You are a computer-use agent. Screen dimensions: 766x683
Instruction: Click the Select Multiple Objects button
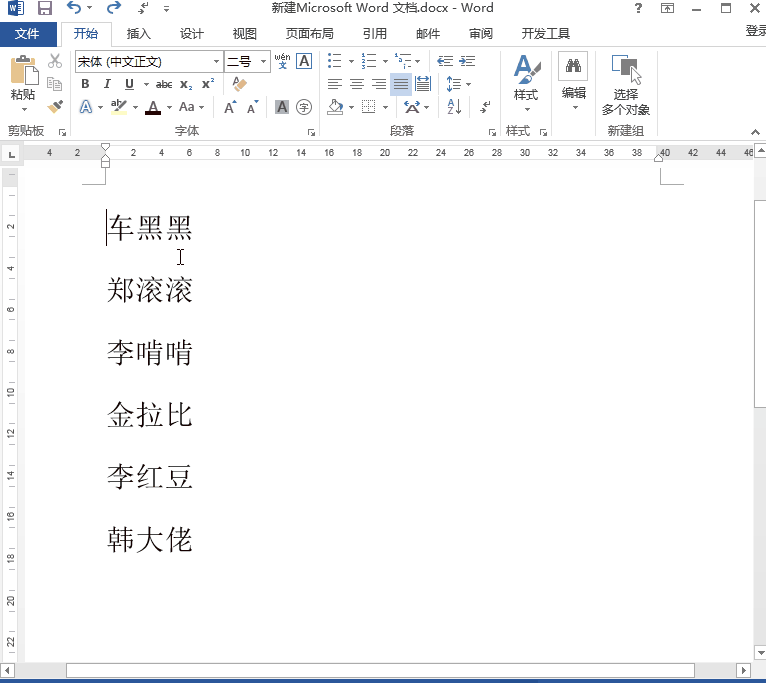626,84
